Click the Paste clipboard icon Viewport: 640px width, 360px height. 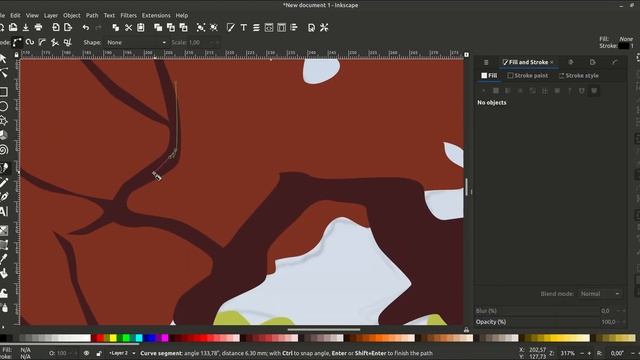tap(141, 27)
